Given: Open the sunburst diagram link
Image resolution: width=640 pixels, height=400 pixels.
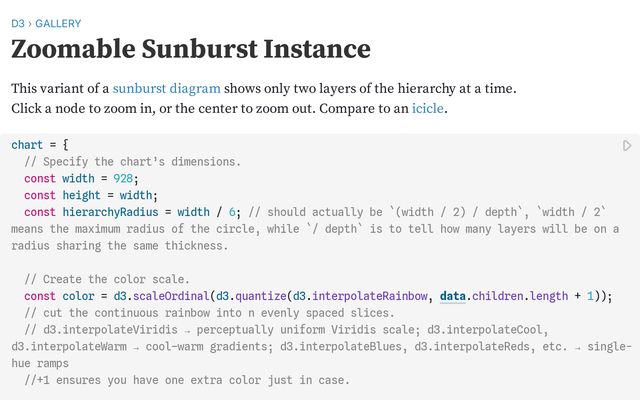Looking at the screenshot, I should click(166, 88).
